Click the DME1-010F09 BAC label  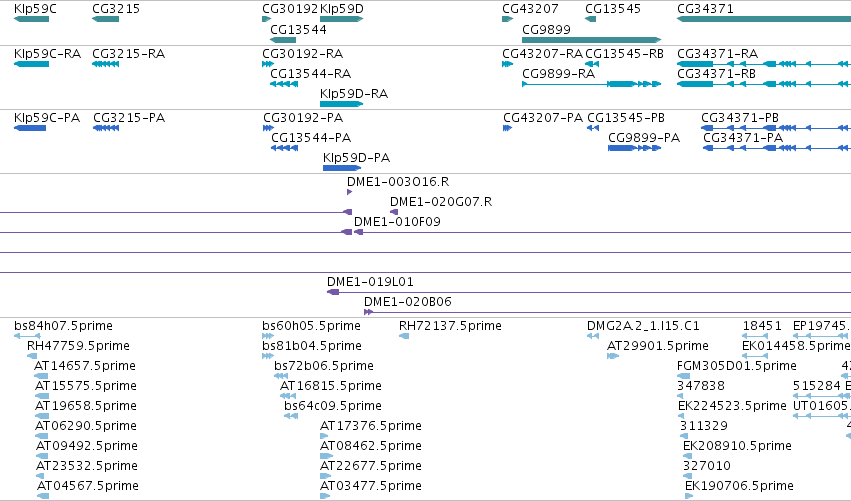click(397, 222)
